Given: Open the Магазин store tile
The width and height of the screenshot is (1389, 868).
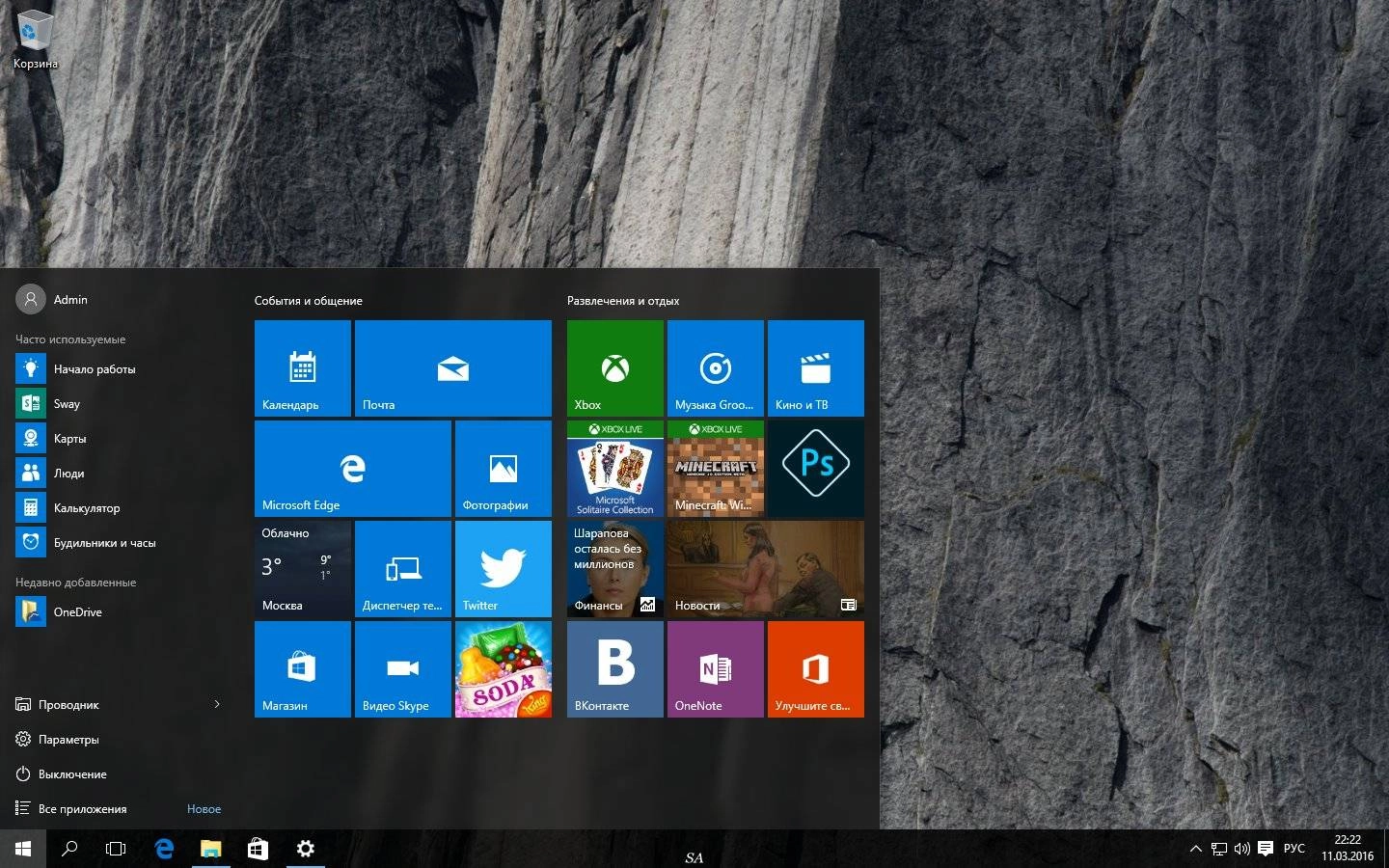Looking at the screenshot, I should pos(303,669).
